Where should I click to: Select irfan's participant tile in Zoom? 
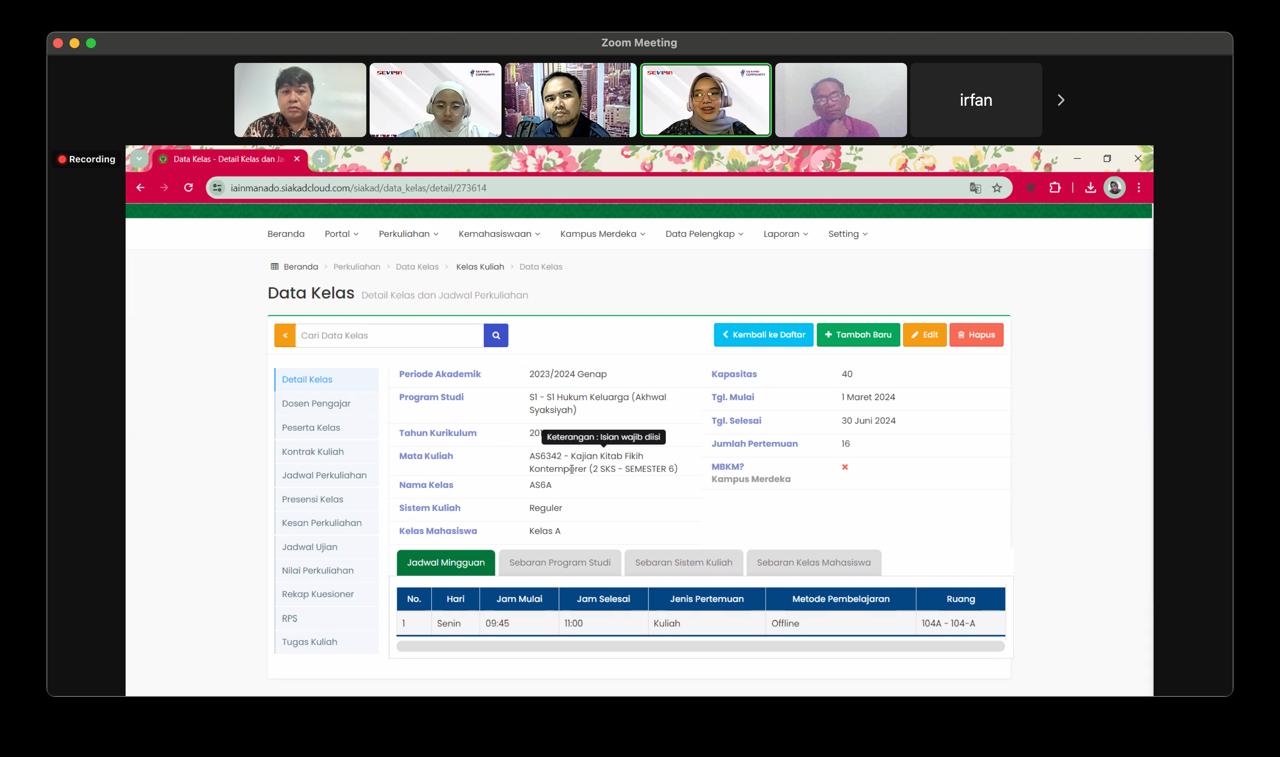976,100
